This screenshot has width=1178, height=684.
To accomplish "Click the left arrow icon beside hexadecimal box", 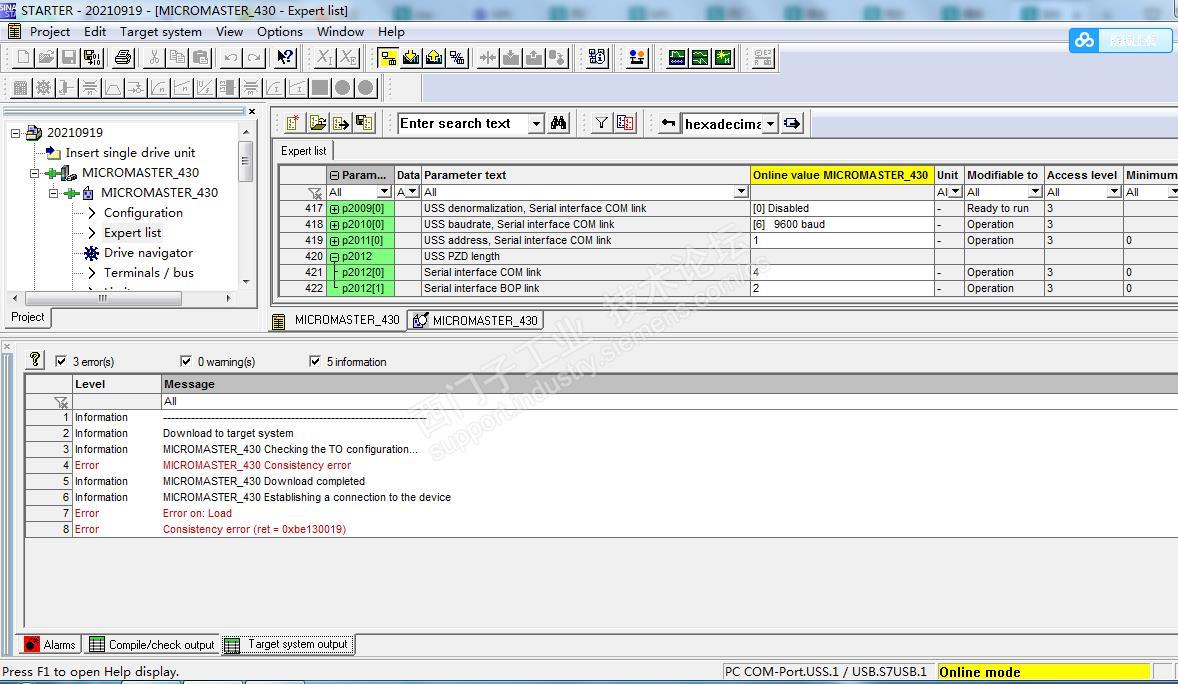I will point(668,123).
